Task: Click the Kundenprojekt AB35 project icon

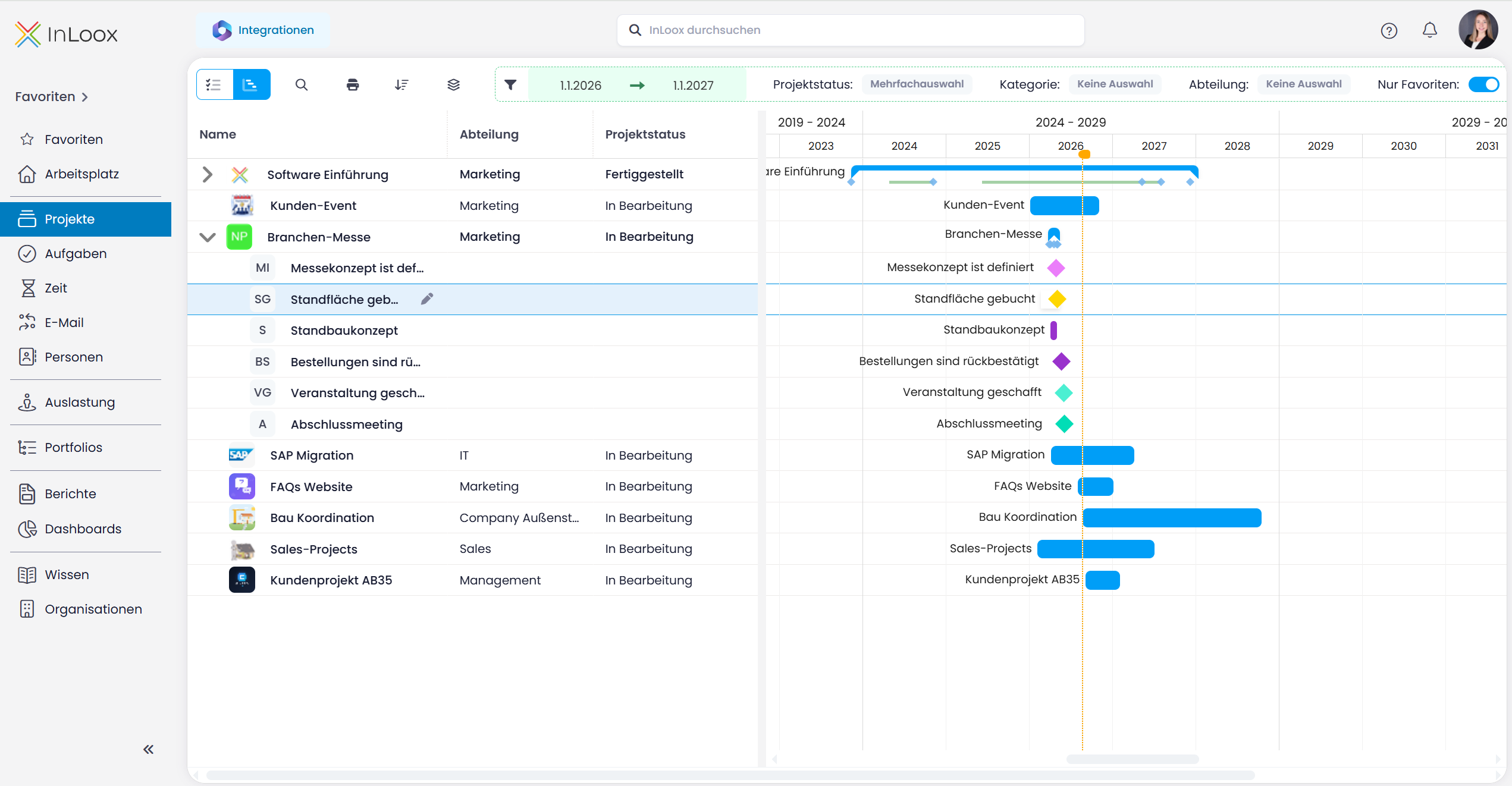Action: tap(242, 580)
